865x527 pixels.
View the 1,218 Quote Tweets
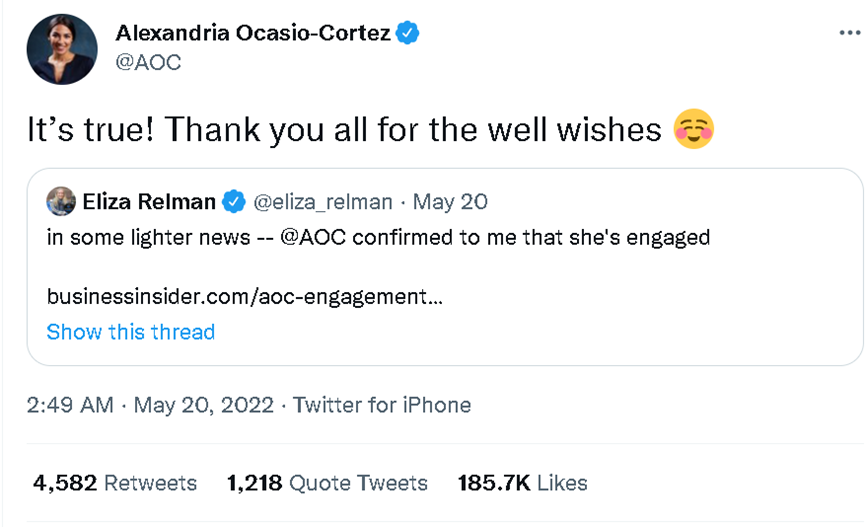click(327, 483)
